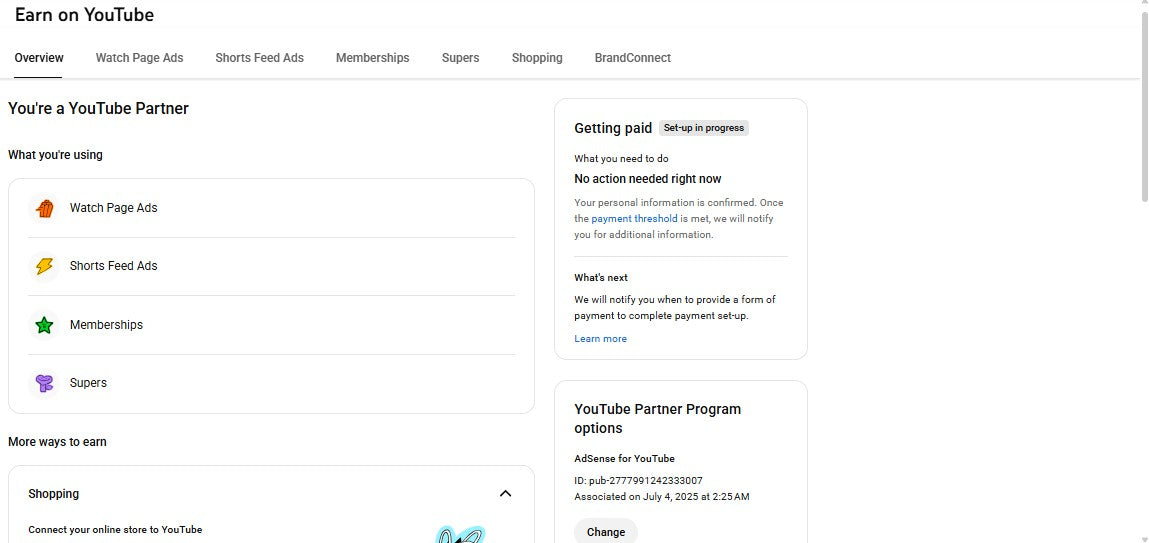This screenshot has height=543, width=1149.
Task: Click the Set-up in progress badge
Action: click(704, 128)
